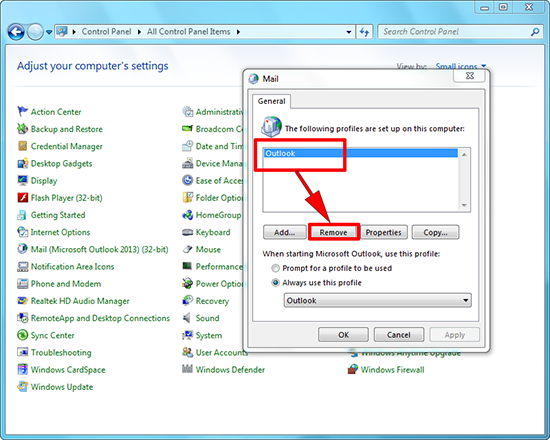Open the User Accounts link
Screen dimensions: 550x440
222,352
